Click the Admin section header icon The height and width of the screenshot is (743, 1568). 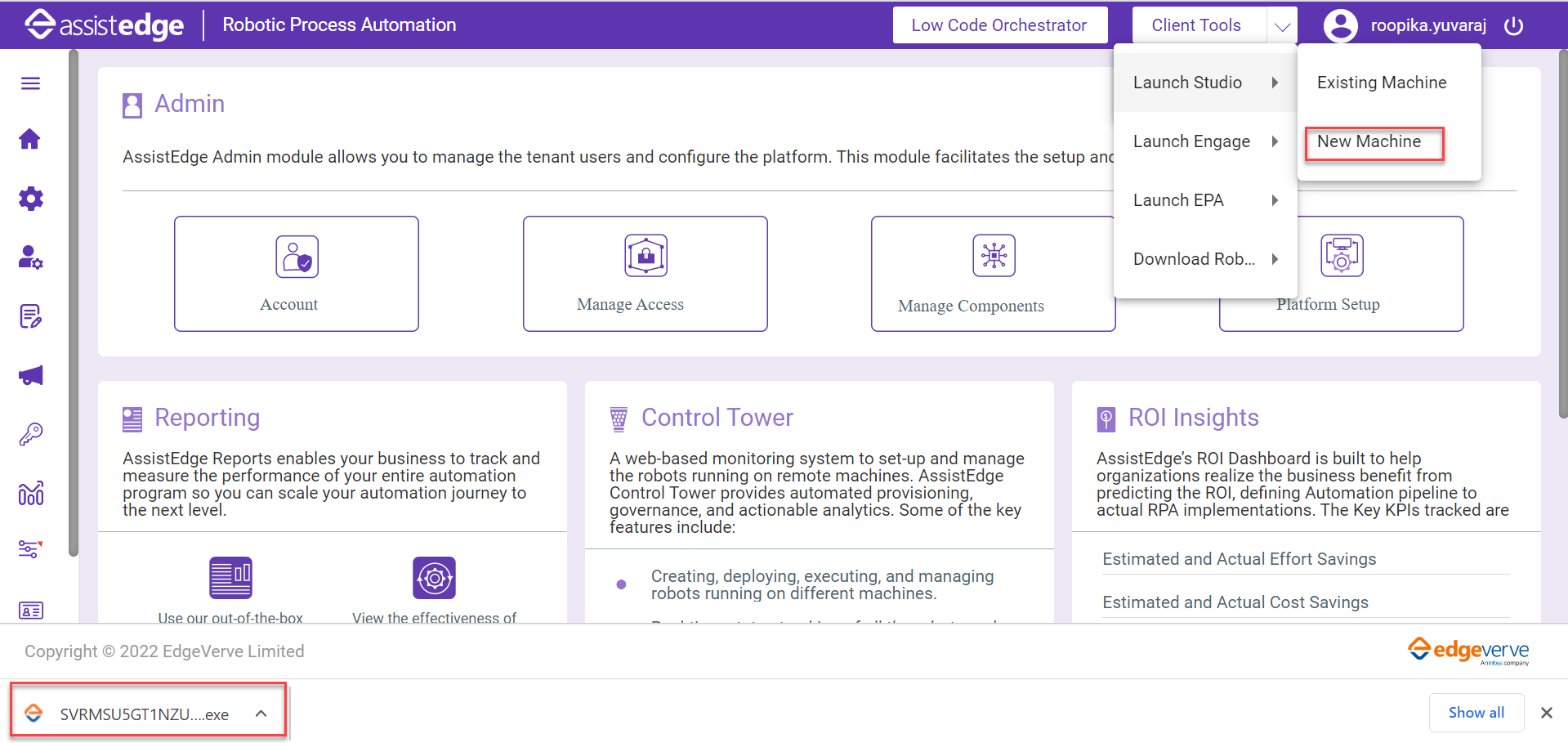coord(132,105)
